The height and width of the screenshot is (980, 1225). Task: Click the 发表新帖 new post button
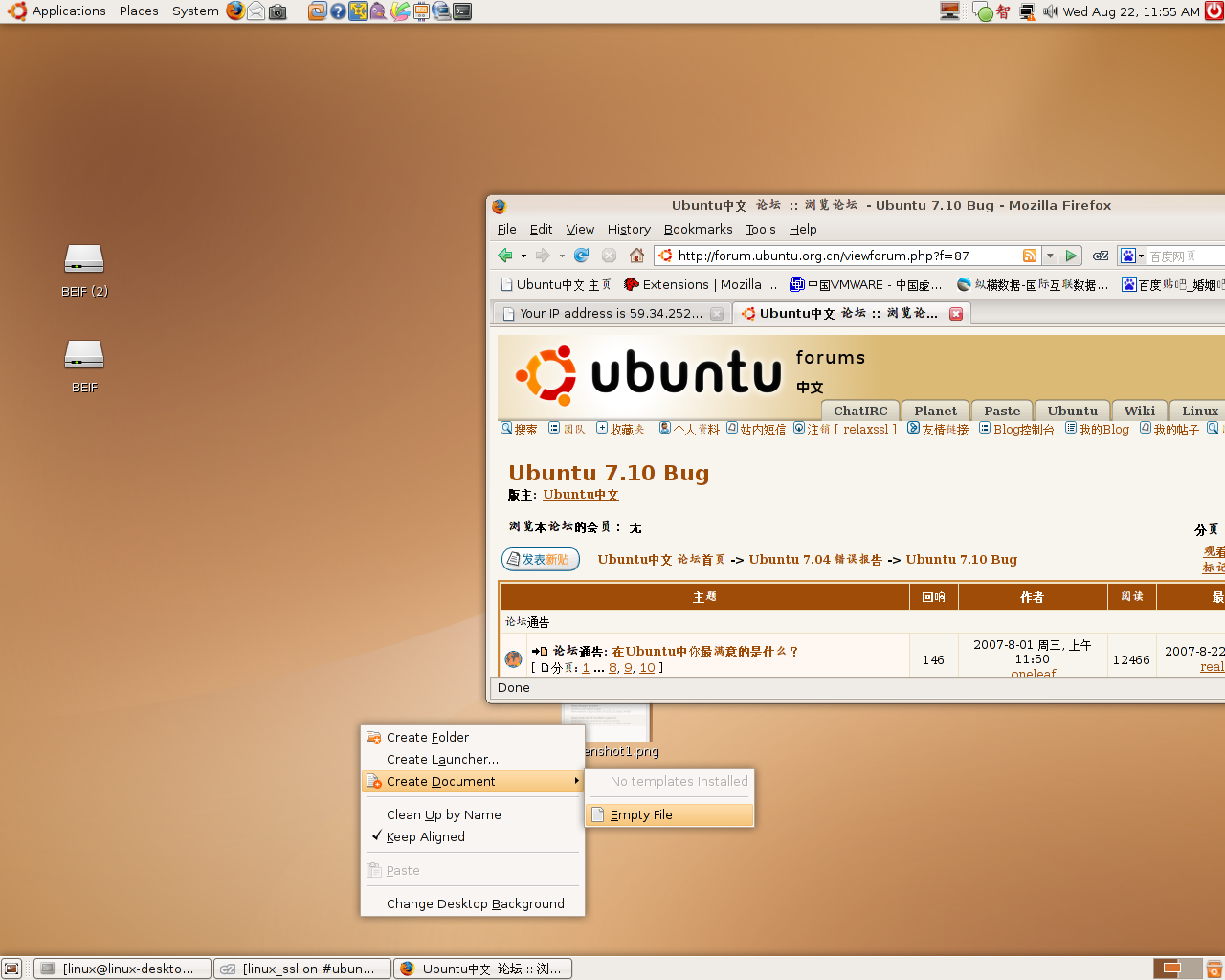click(541, 559)
